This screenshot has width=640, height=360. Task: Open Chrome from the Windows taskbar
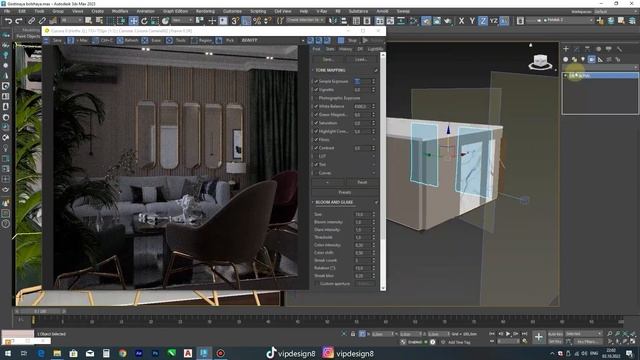(x=122, y=353)
